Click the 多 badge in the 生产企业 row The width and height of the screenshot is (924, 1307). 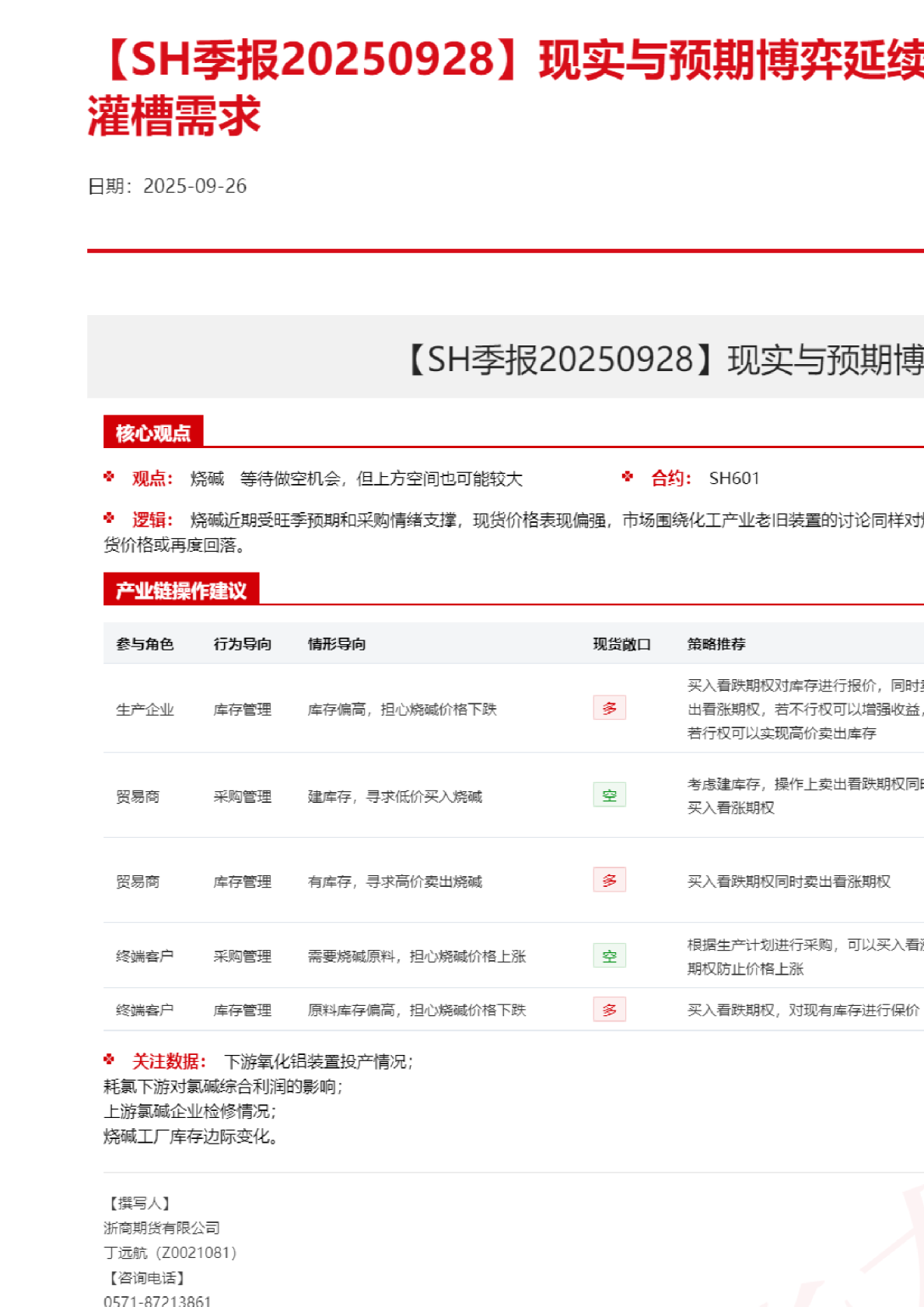[609, 708]
